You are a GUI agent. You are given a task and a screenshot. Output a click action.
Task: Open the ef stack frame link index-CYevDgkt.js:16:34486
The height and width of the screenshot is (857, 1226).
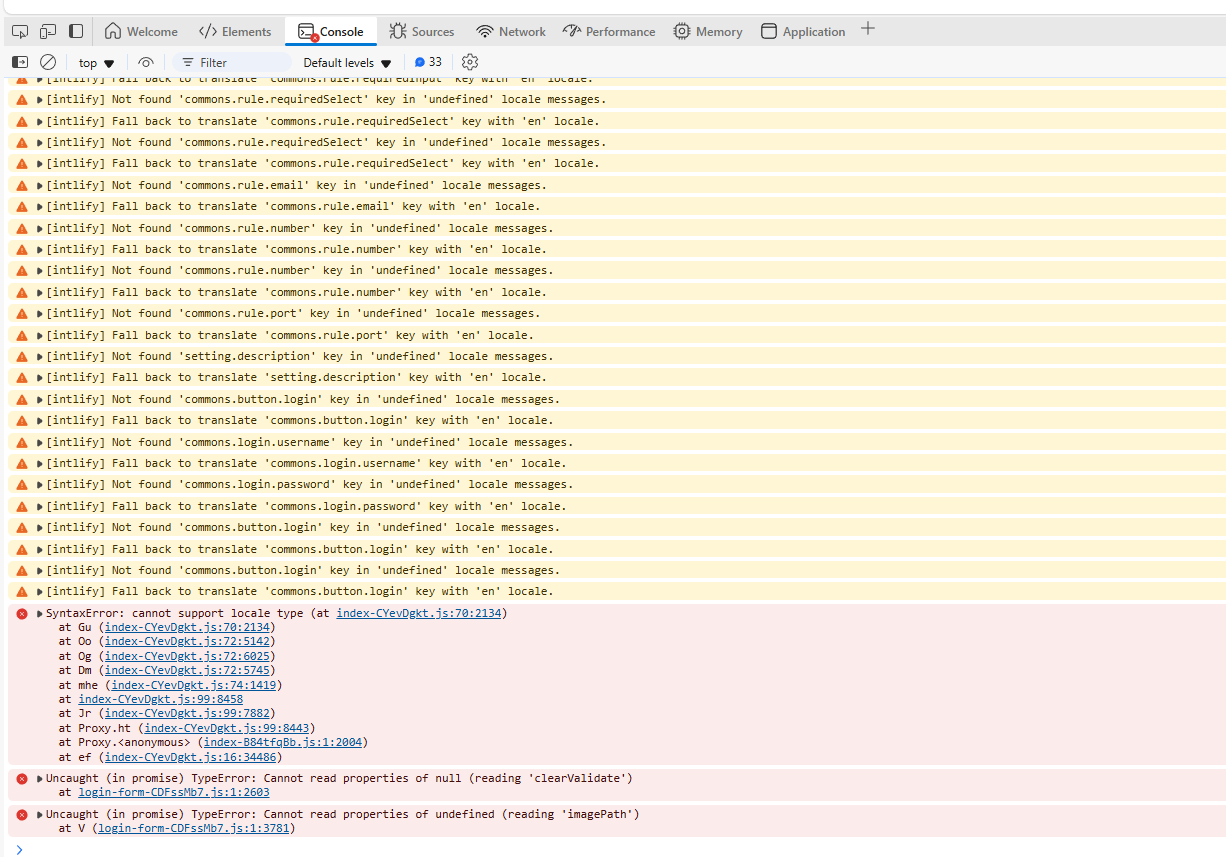pos(191,757)
